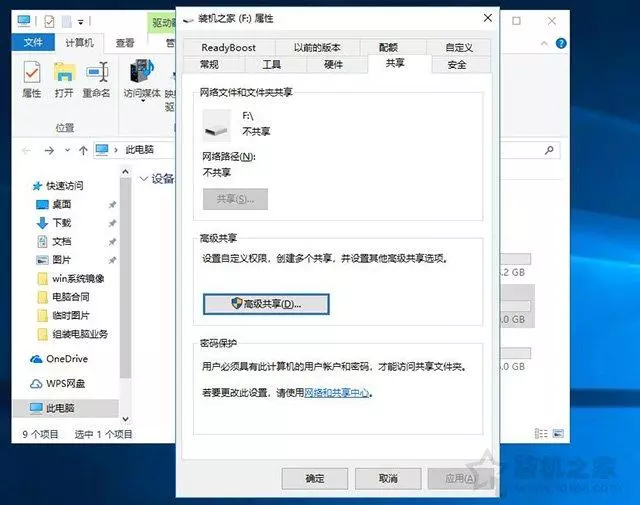Click the search magnifier icon in Explorer
The image size is (640, 505).
pyautogui.click(x=549, y=150)
